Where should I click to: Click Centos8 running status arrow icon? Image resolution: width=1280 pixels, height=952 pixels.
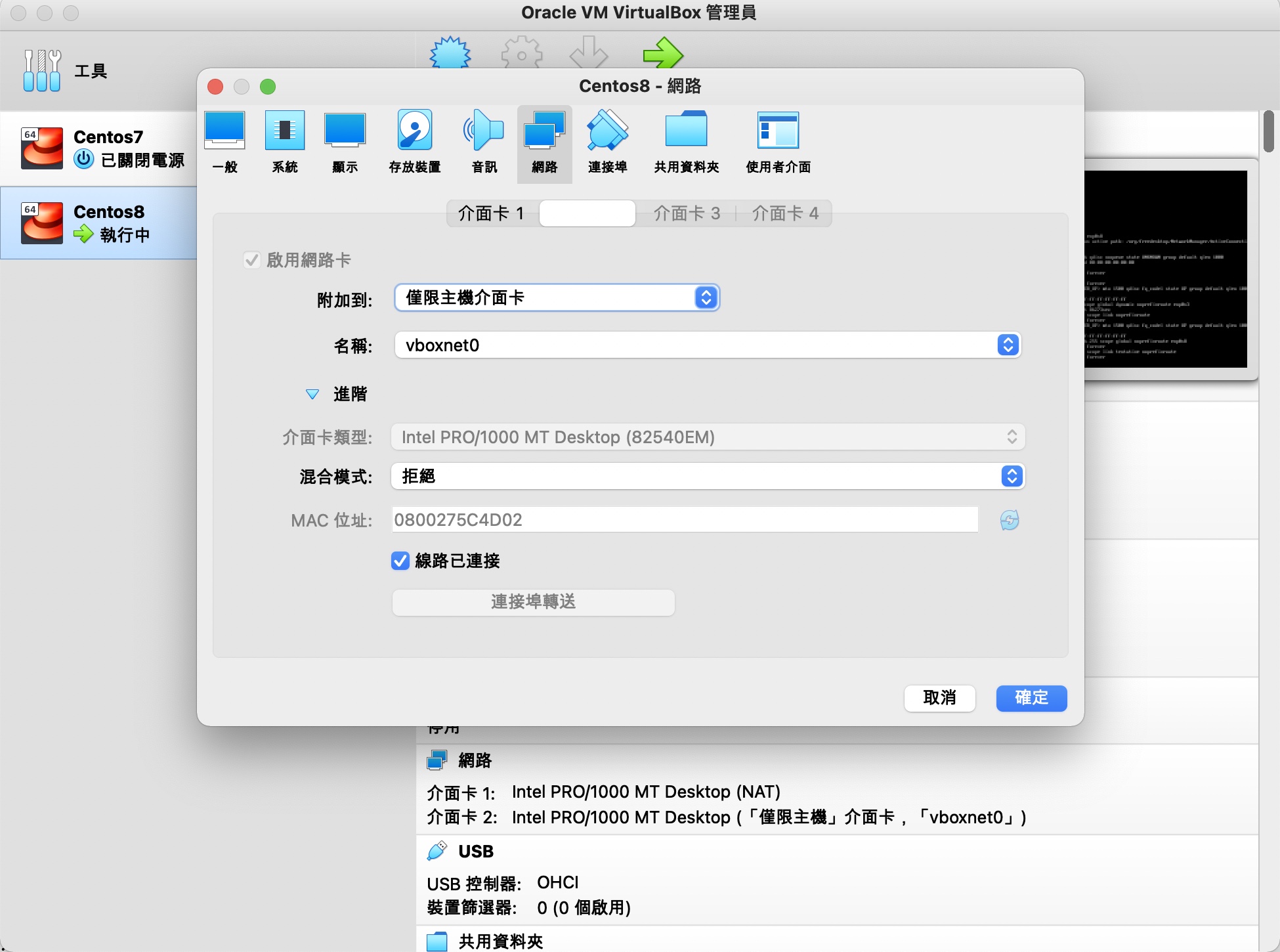coord(84,234)
